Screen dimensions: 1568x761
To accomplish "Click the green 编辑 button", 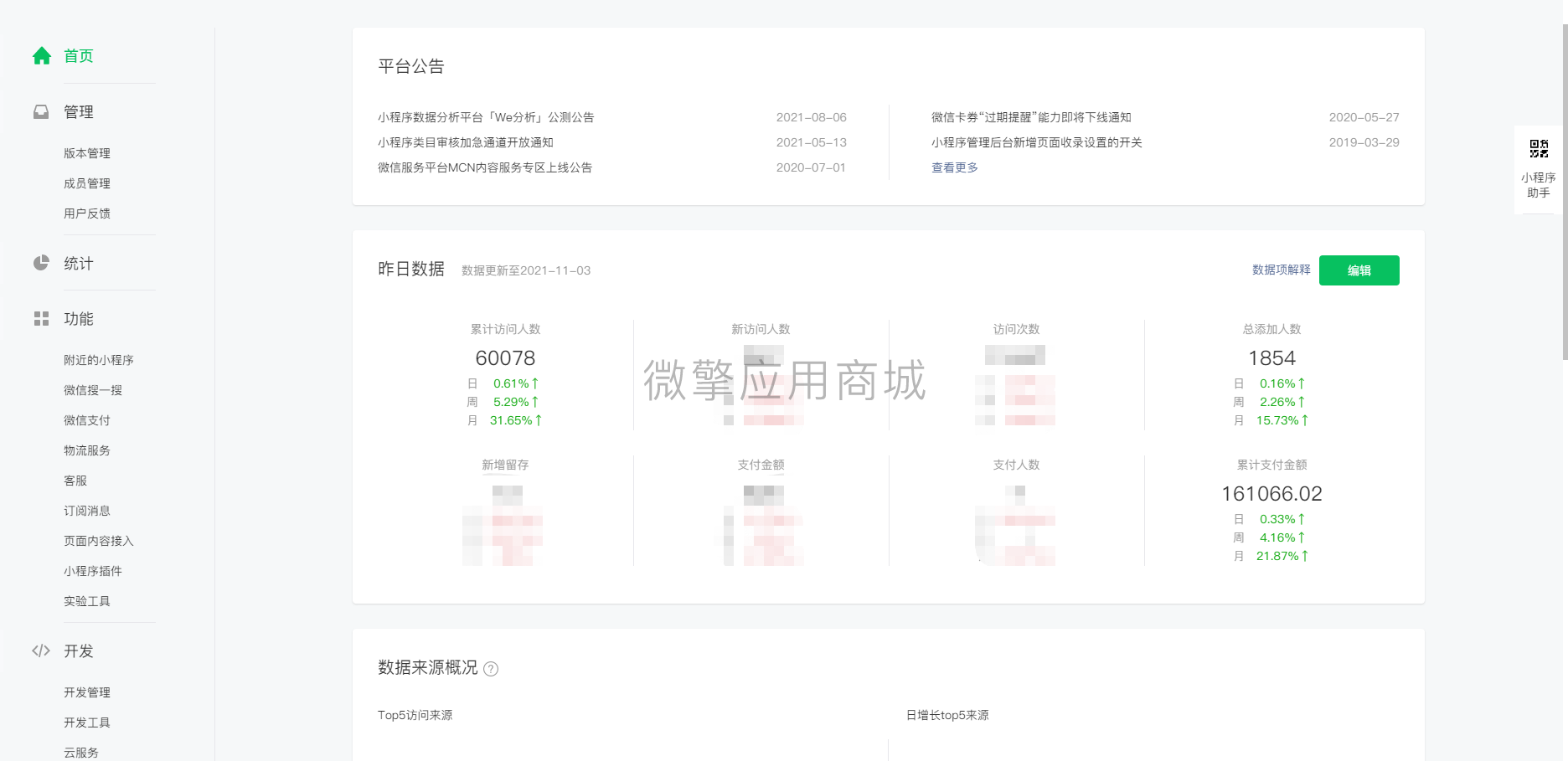I will (x=1359, y=270).
